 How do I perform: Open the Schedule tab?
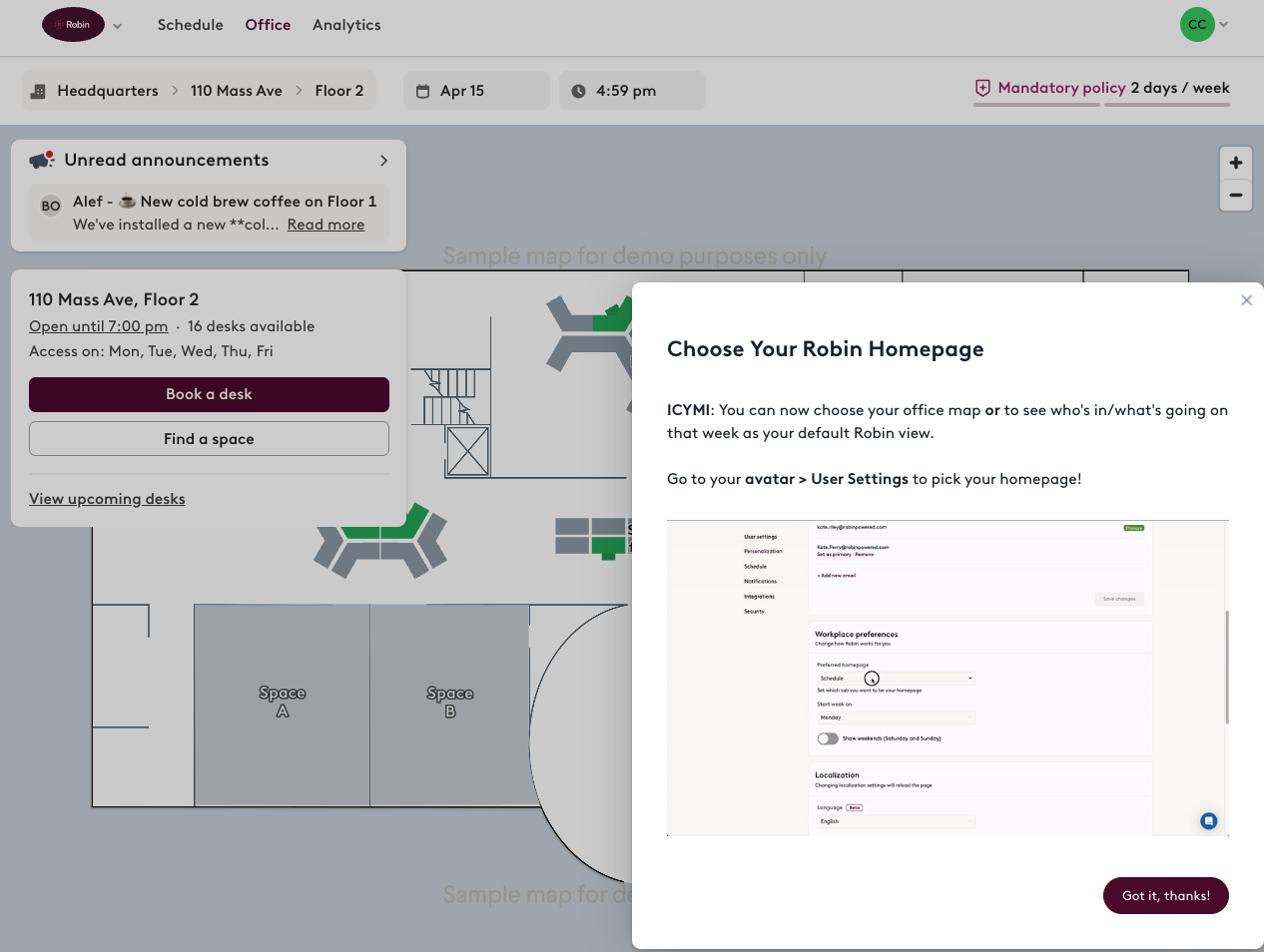(x=190, y=25)
